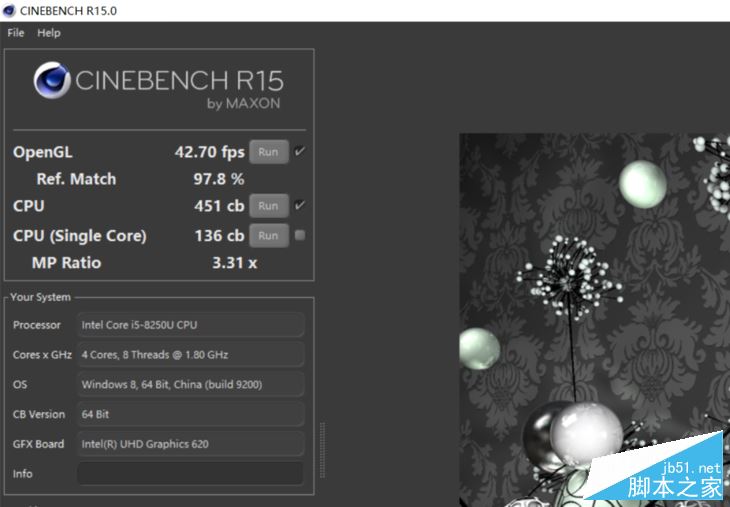The height and width of the screenshot is (507, 730).
Task: Click the panel splitter grip handle
Action: tap(322, 450)
